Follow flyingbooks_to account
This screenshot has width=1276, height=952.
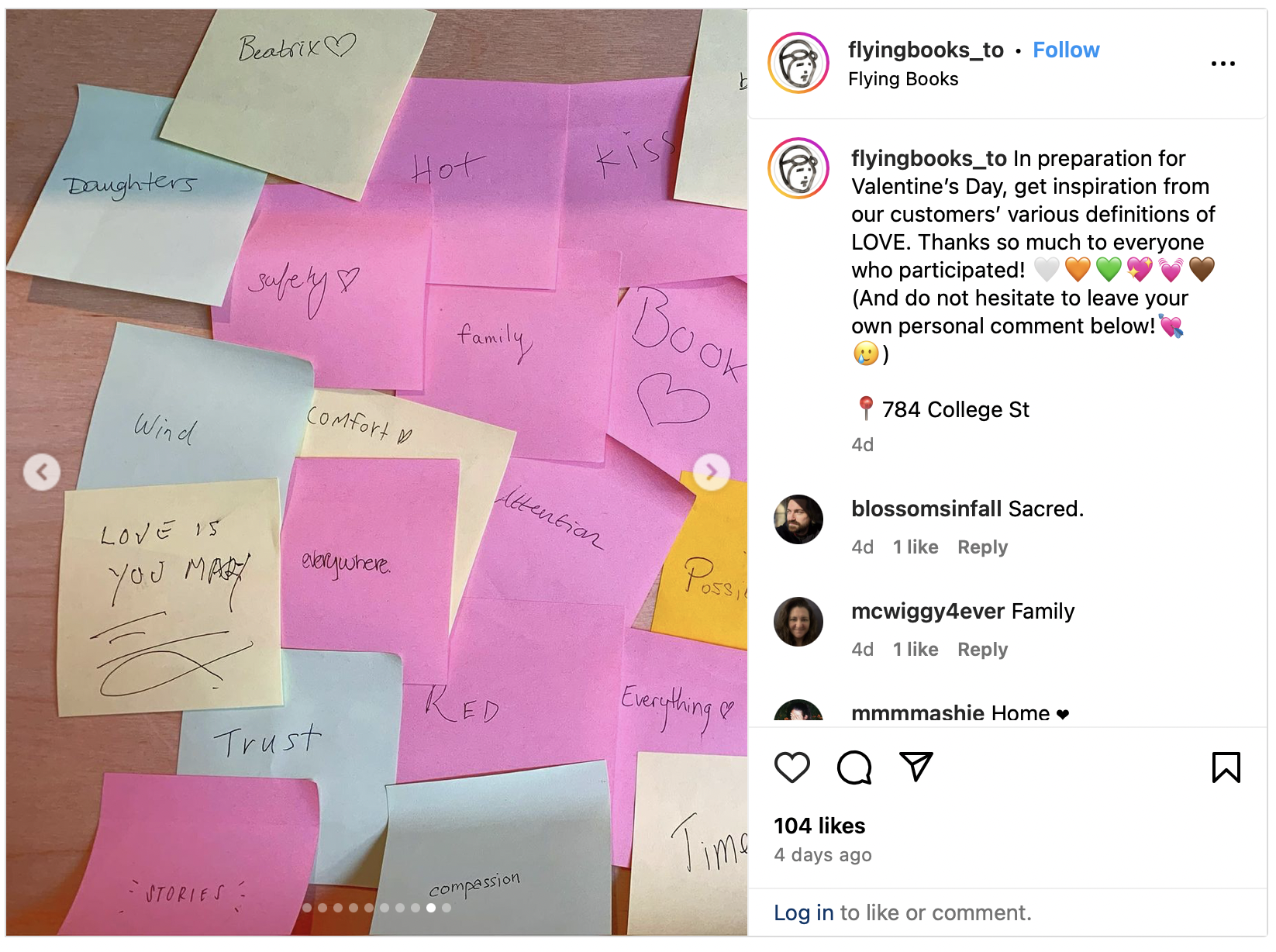point(1066,50)
